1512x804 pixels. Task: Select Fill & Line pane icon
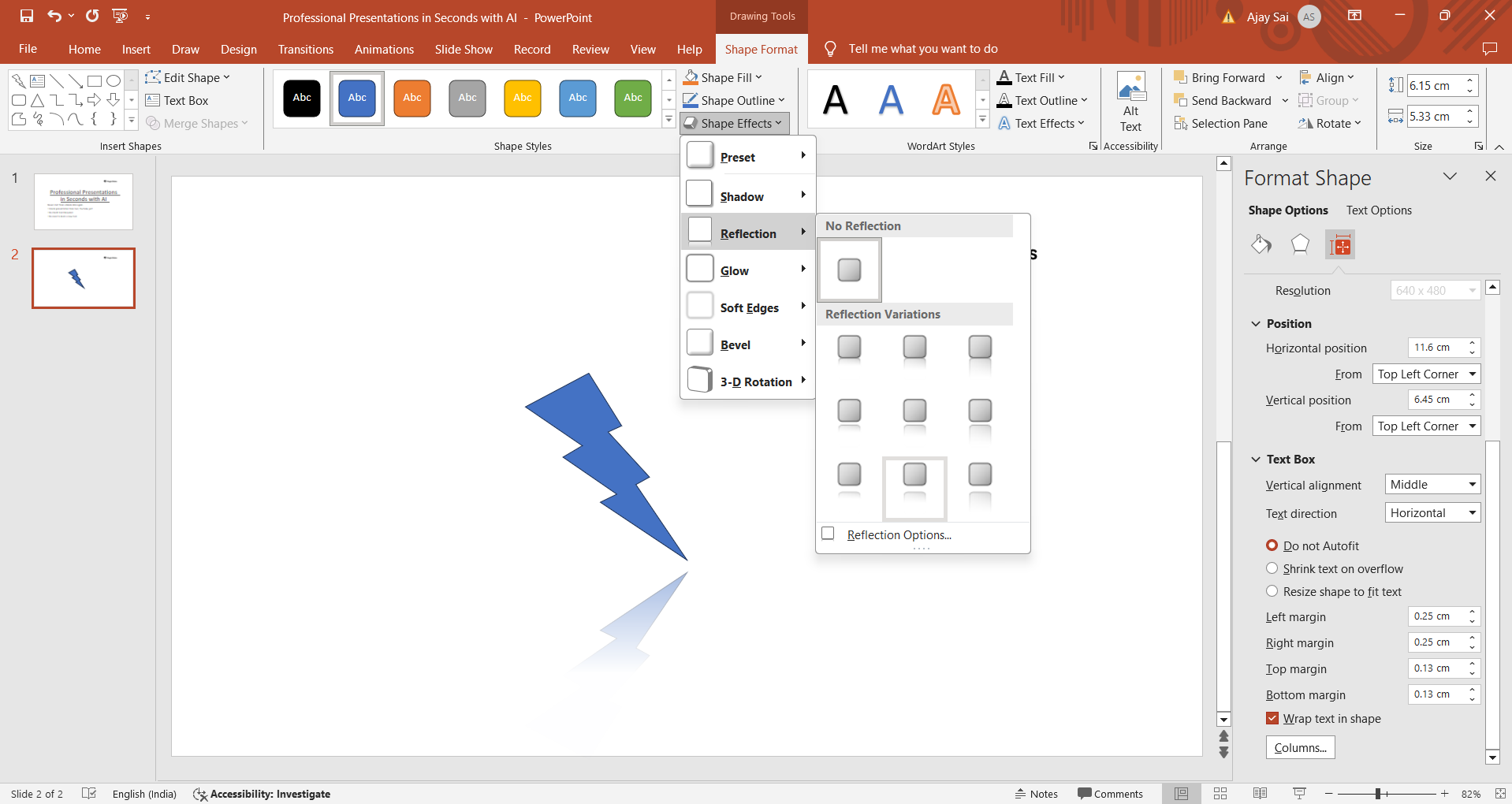(x=1261, y=245)
